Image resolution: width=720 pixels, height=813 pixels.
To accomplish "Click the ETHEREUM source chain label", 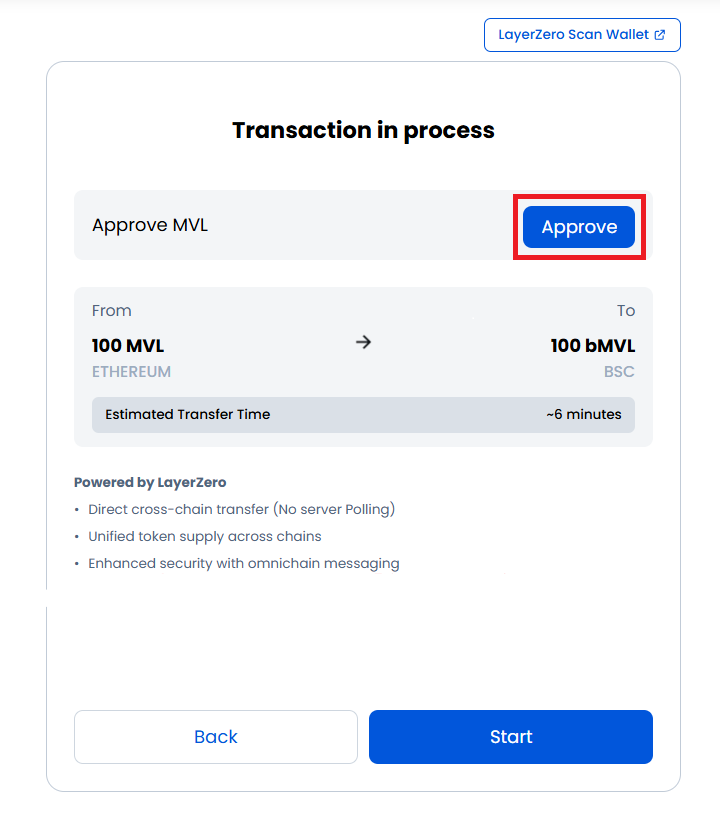I will 131,372.
